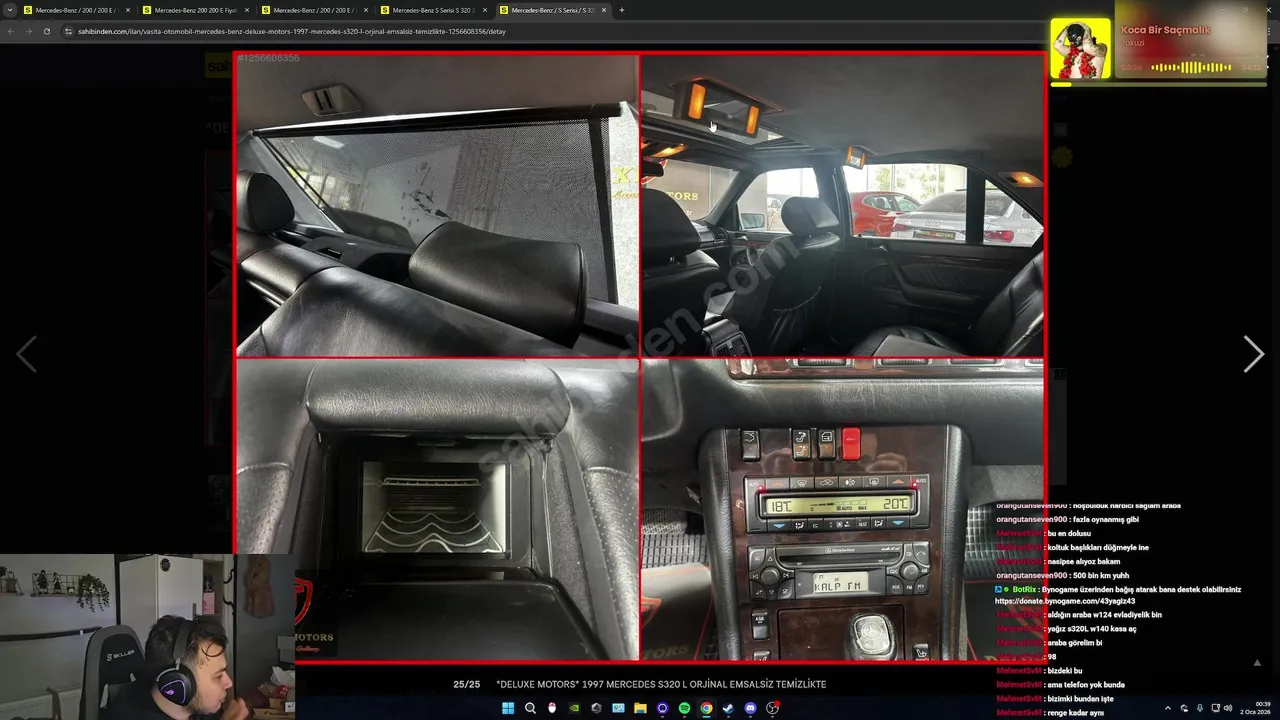Open bynogame.com/43yagiz43 donation link in chat

pos(1065,601)
